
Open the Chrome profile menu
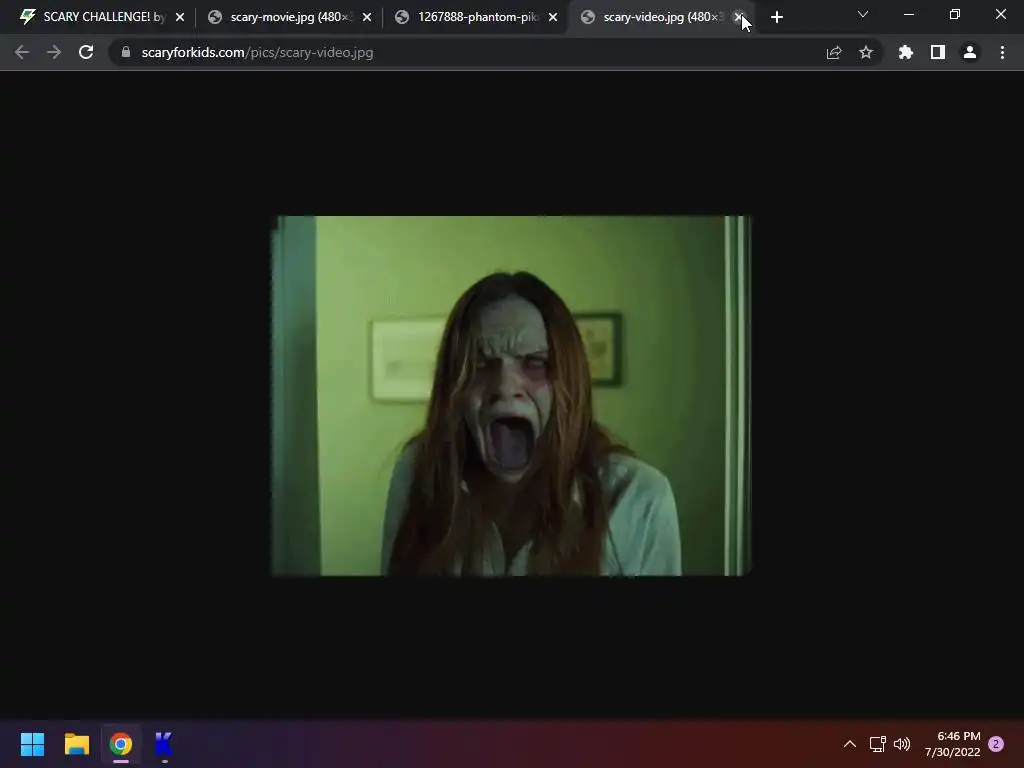(x=970, y=52)
